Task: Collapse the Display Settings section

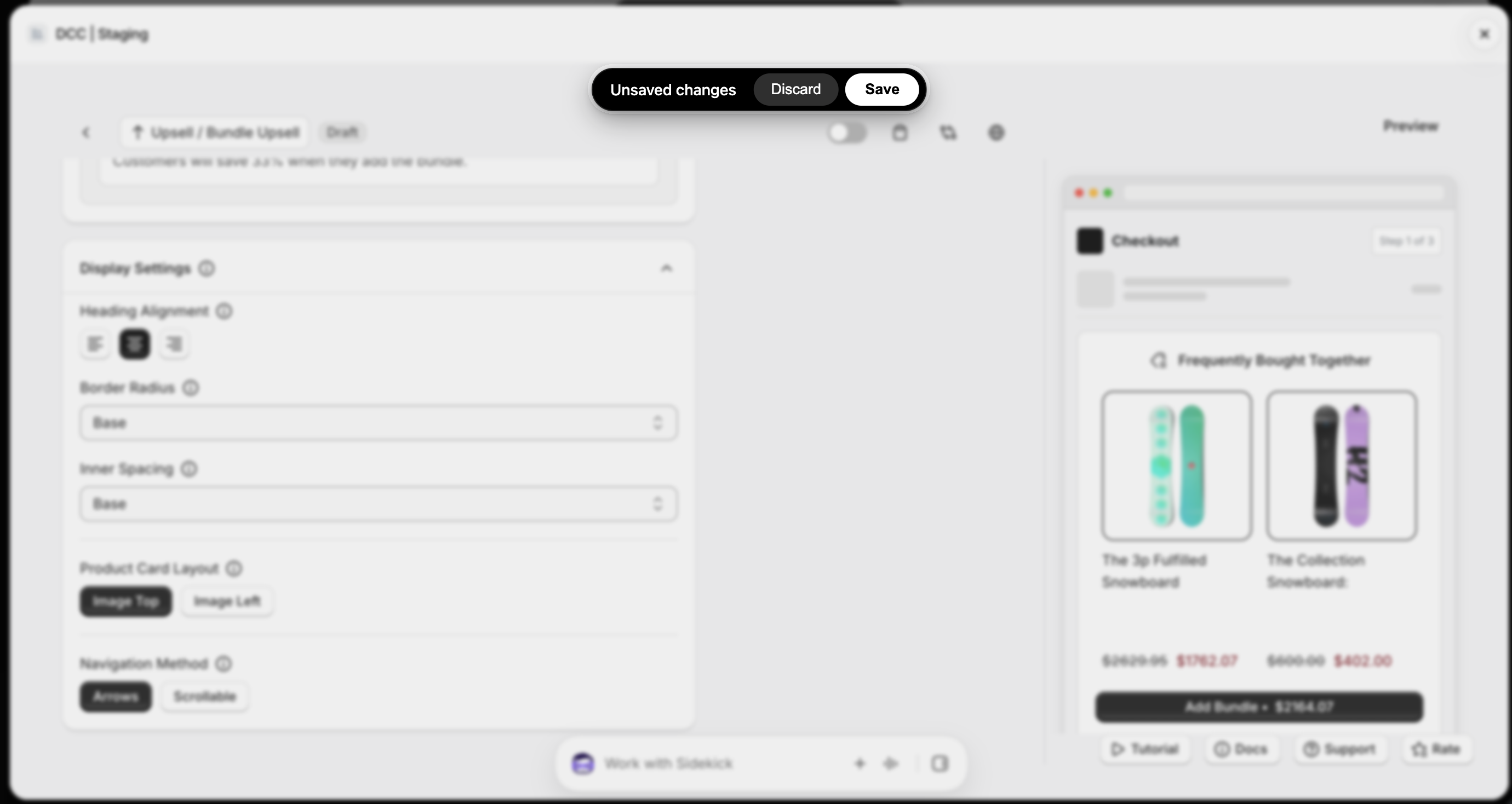Action: tap(666, 268)
